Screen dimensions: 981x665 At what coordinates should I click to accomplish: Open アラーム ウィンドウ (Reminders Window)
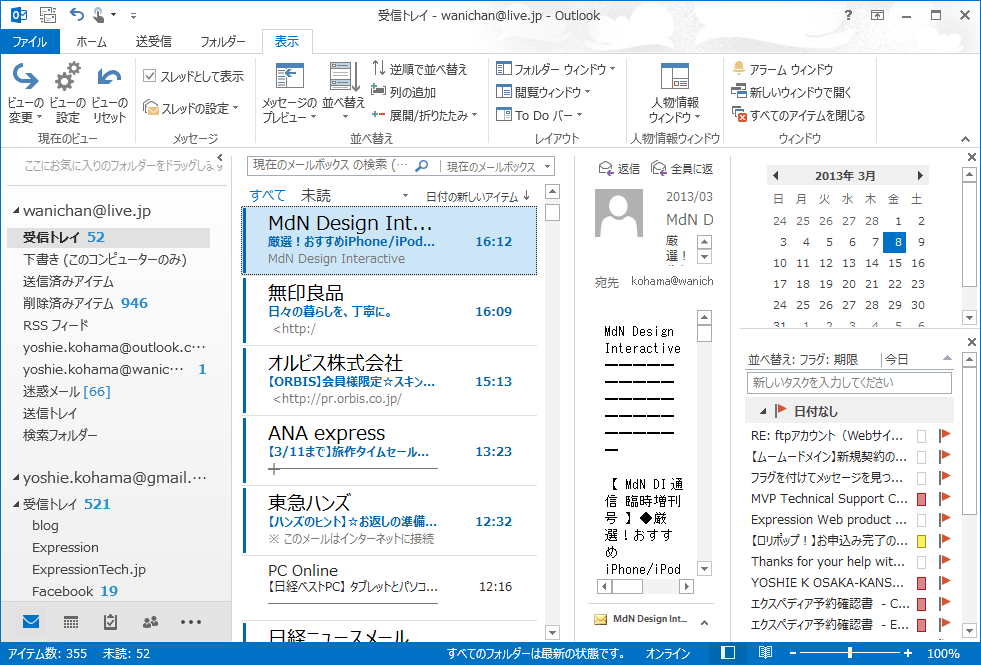pos(783,69)
